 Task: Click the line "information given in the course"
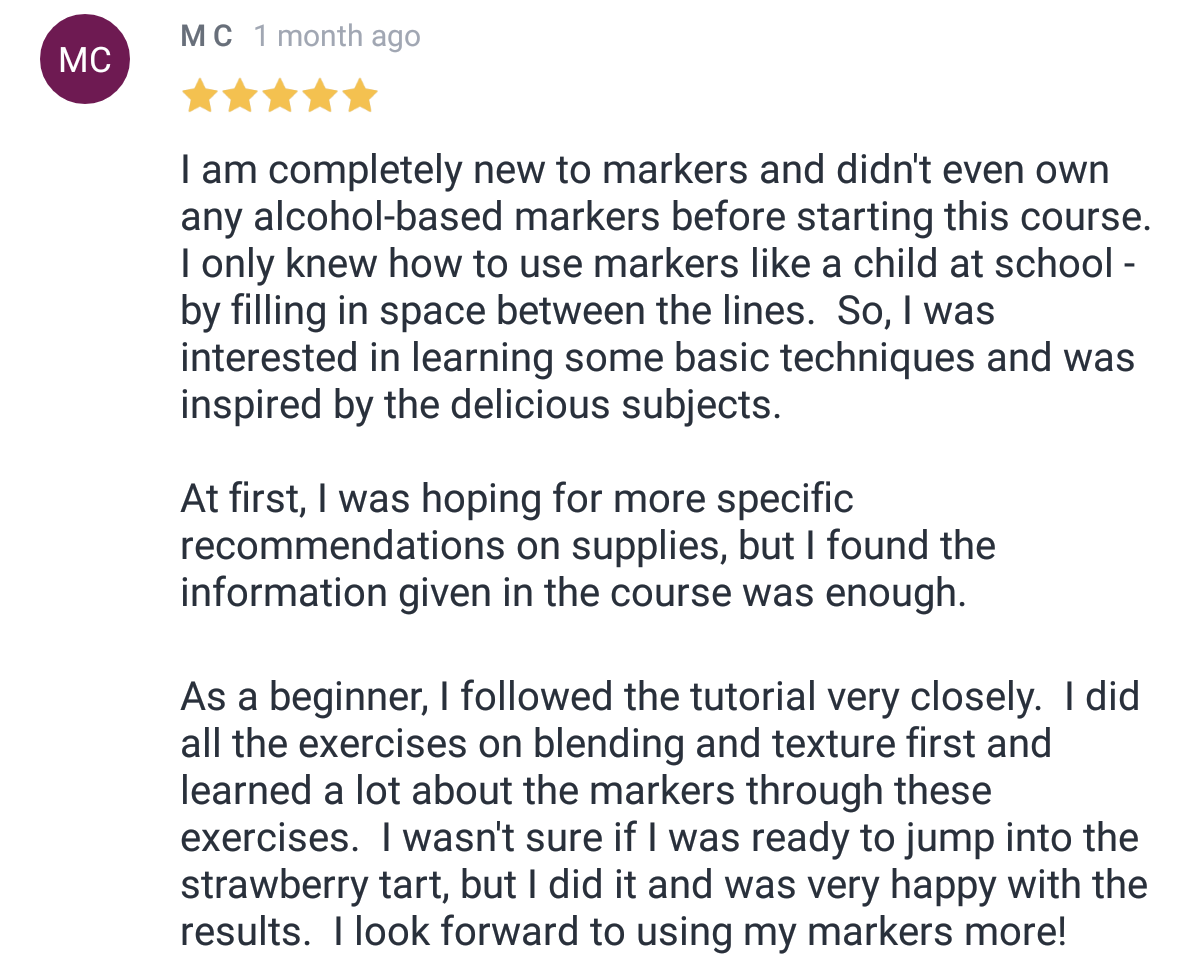574,593
